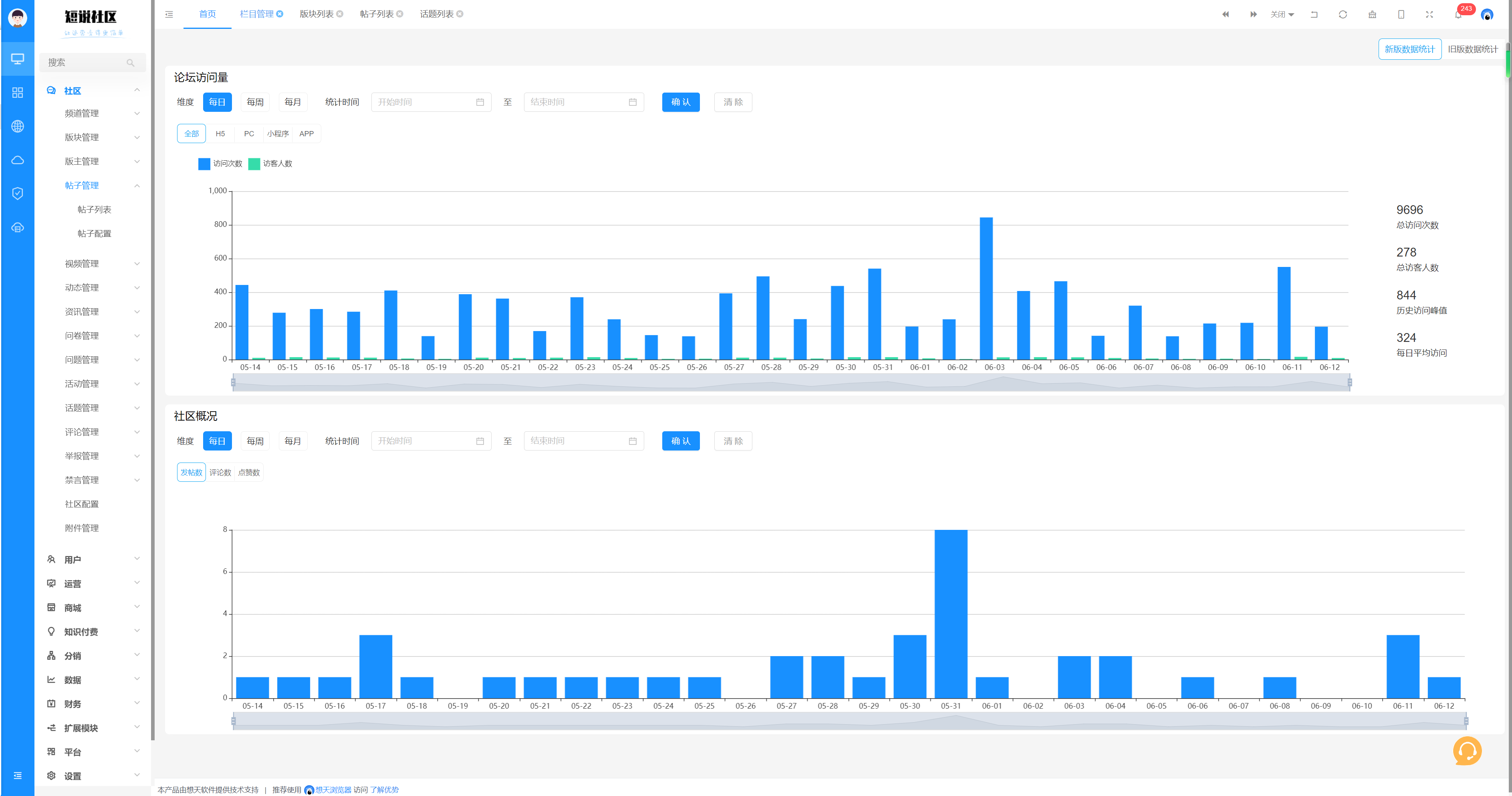The width and height of the screenshot is (1512, 796).
Task: Open the cloud icon in the blue sidebar
Action: coord(18,160)
